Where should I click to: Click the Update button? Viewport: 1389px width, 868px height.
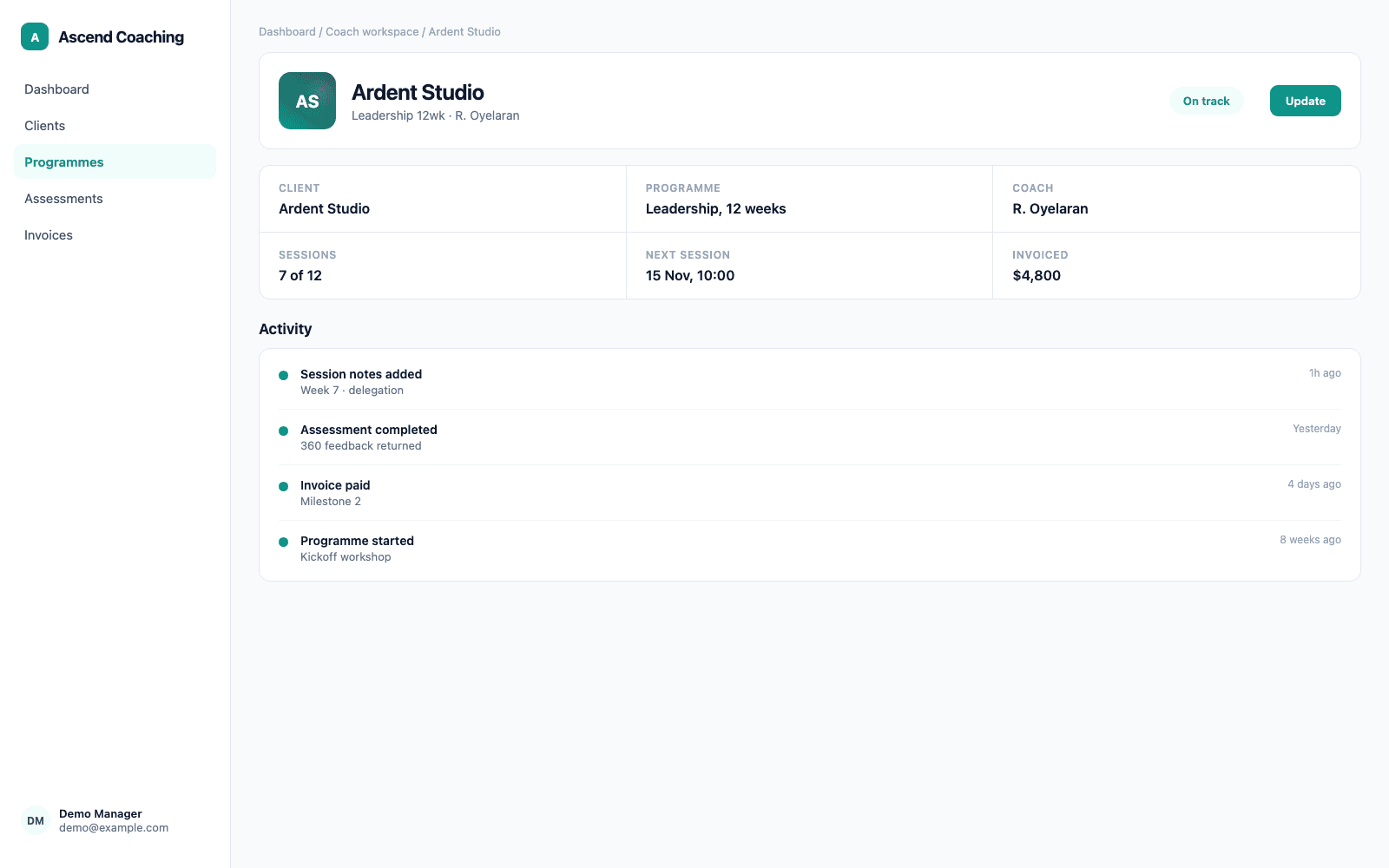[1306, 101]
